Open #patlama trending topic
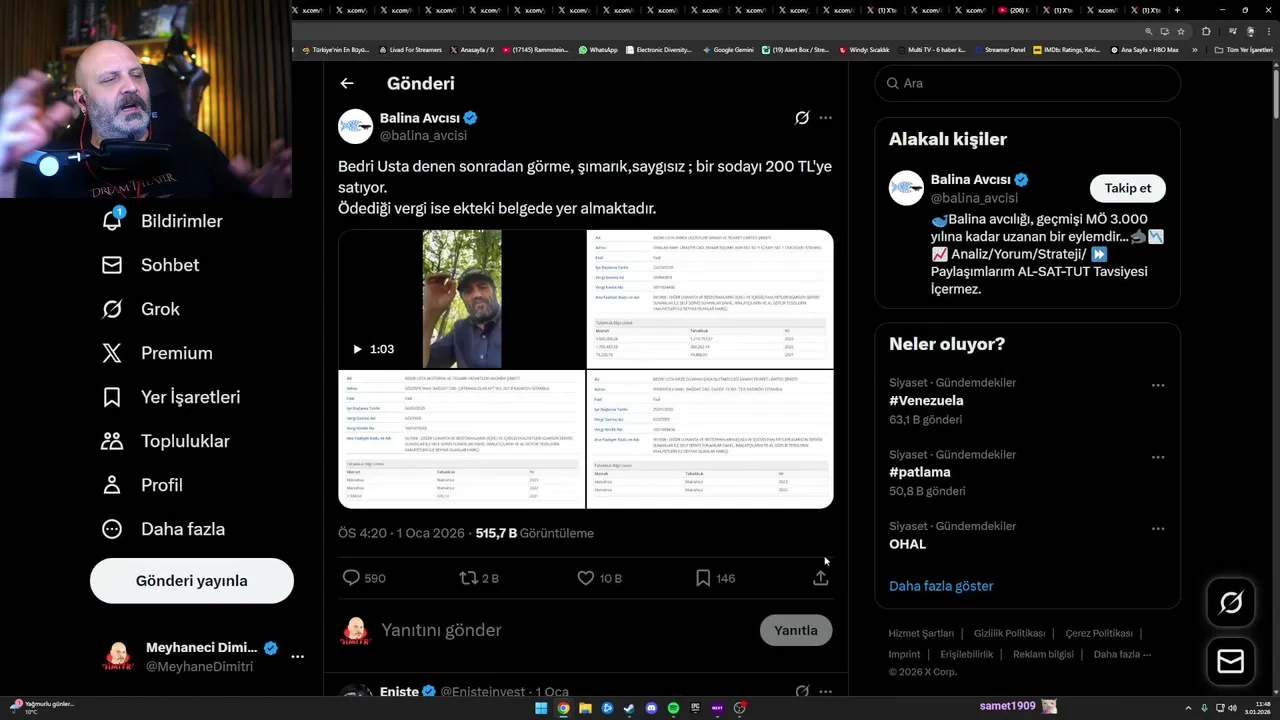Screen dimensions: 1280x720 tap(920, 472)
